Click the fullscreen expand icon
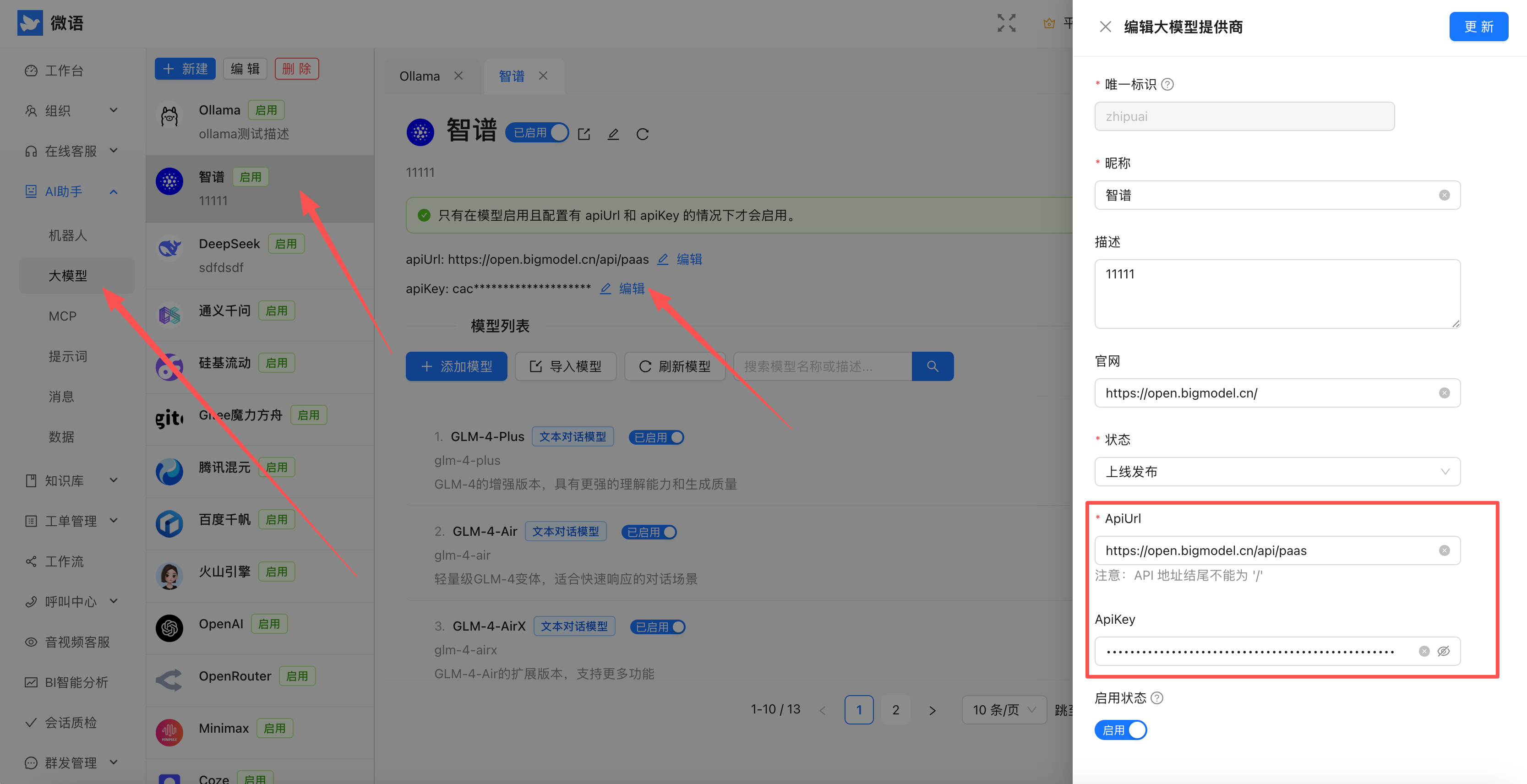Viewport: 1527px width, 784px height. pos(1006,23)
